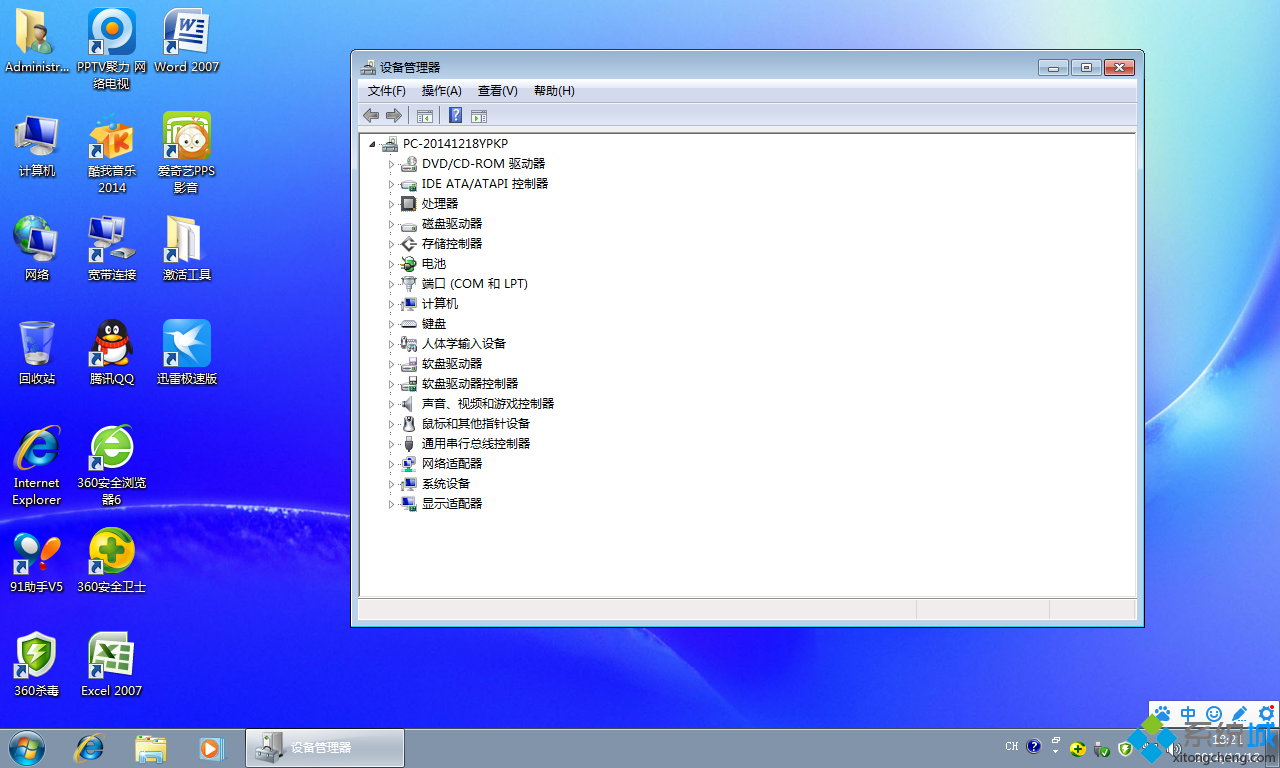This screenshot has height=768, width=1280.
Task: Click the Forward arrow in Device Manager toolbar
Action: (394, 116)
